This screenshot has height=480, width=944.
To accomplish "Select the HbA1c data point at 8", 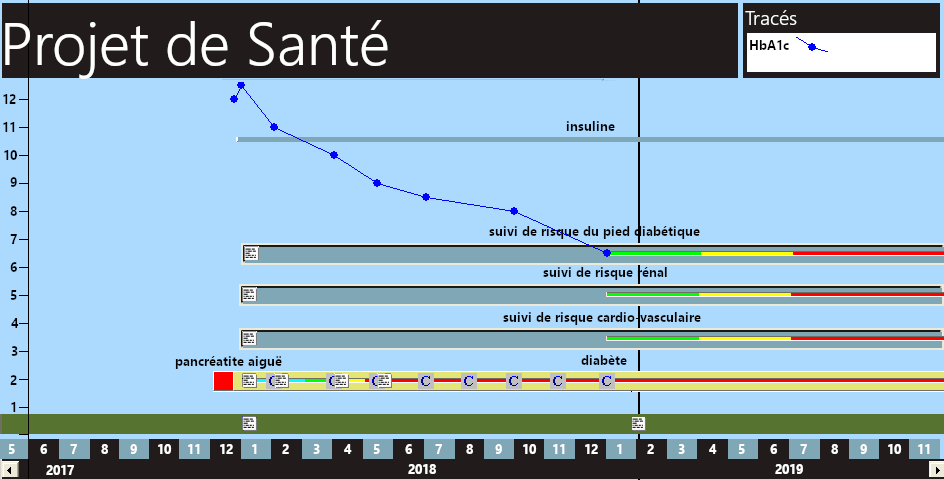I will click(514, 211).
